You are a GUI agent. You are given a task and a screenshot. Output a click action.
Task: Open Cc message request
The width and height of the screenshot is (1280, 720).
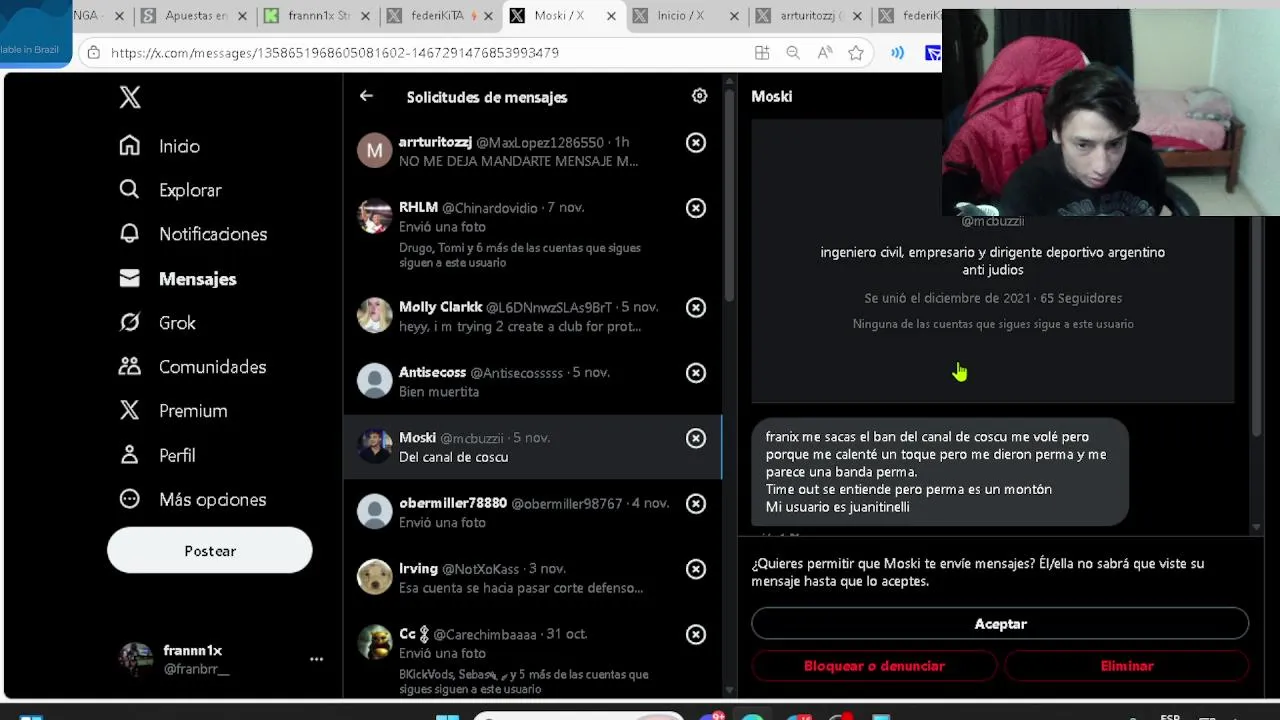click(x=532, y=655)
